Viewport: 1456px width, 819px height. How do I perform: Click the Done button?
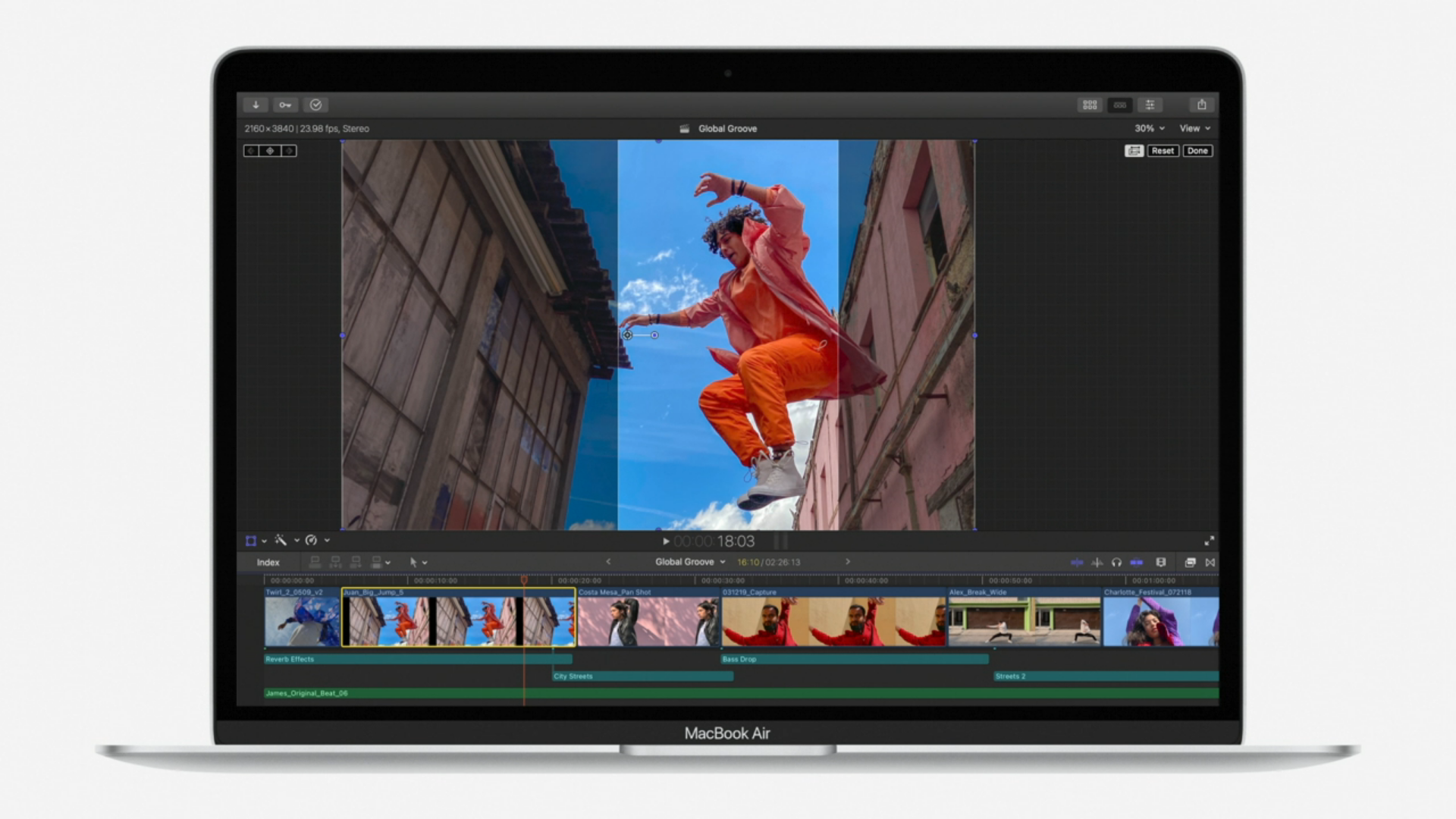tap(1197, 151)
